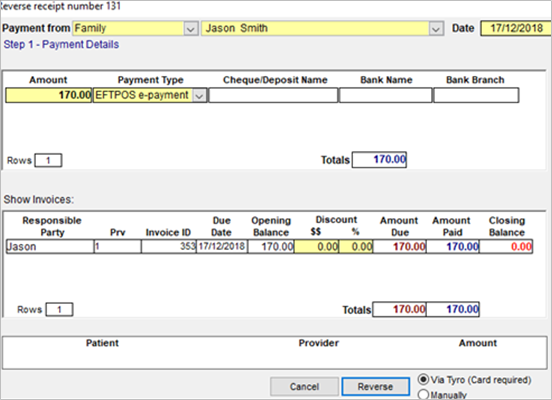
Task: Click the Cheque/Deposit Name field
Action: tap(273, 95)
